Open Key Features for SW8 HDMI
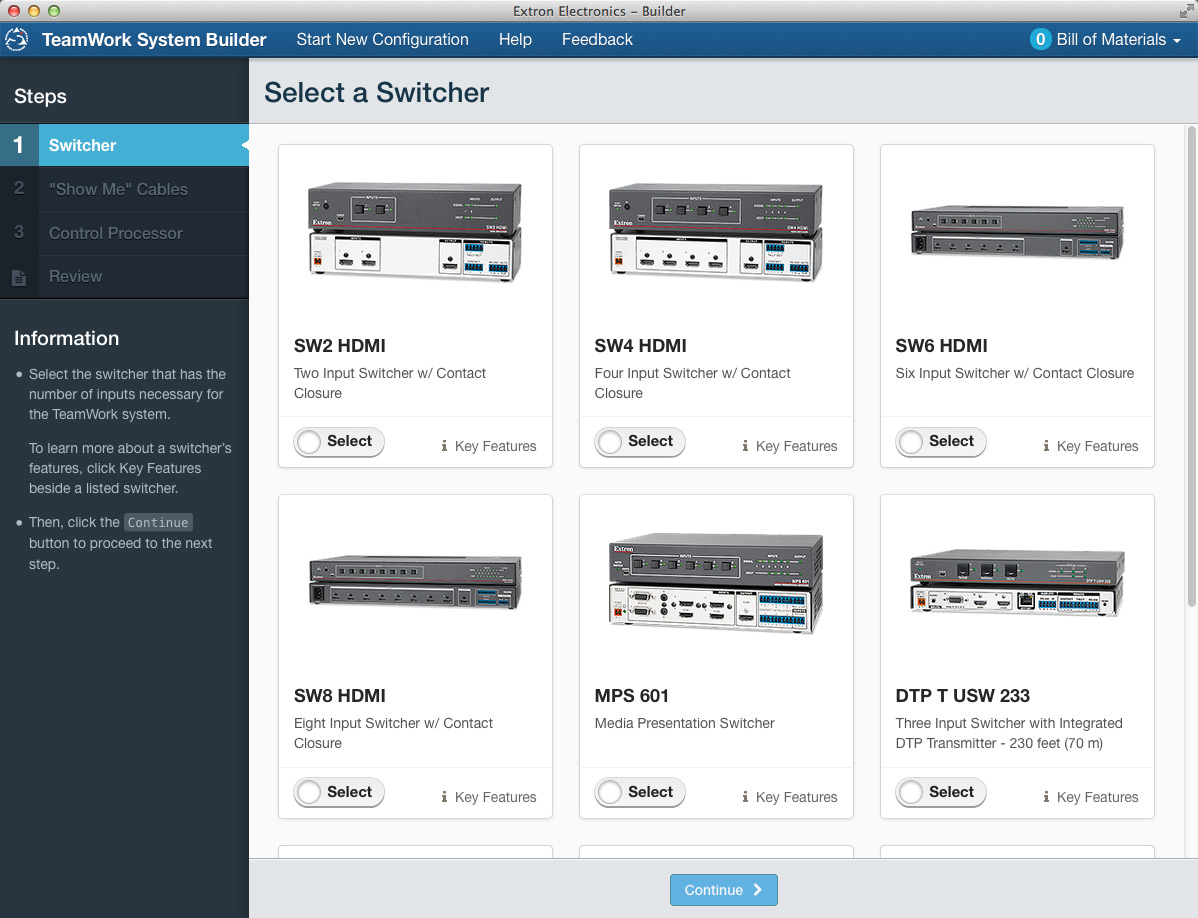The image size is (1198, 918). tap(488, 797)
